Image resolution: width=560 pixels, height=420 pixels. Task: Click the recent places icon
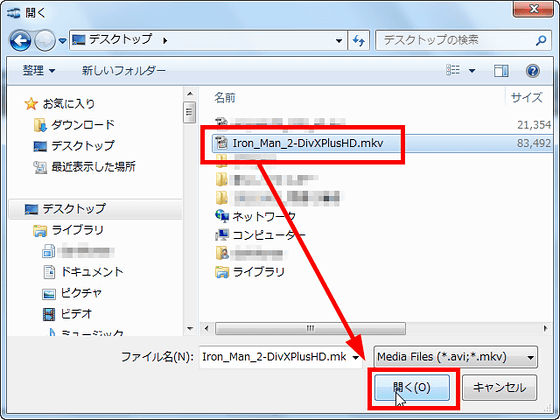tap(40, 167)
